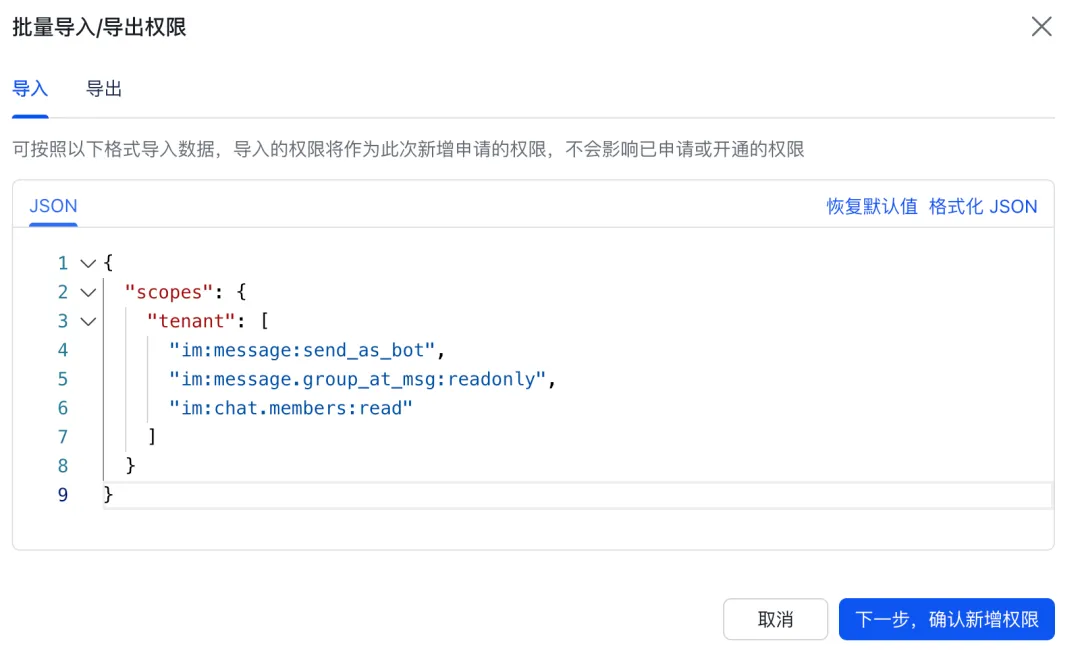The height and width of the screenshot is (664, 1080).
Task: Click the "im:chat.members:read" scope line
Action: pyautogui.click(x=290, y=408)
